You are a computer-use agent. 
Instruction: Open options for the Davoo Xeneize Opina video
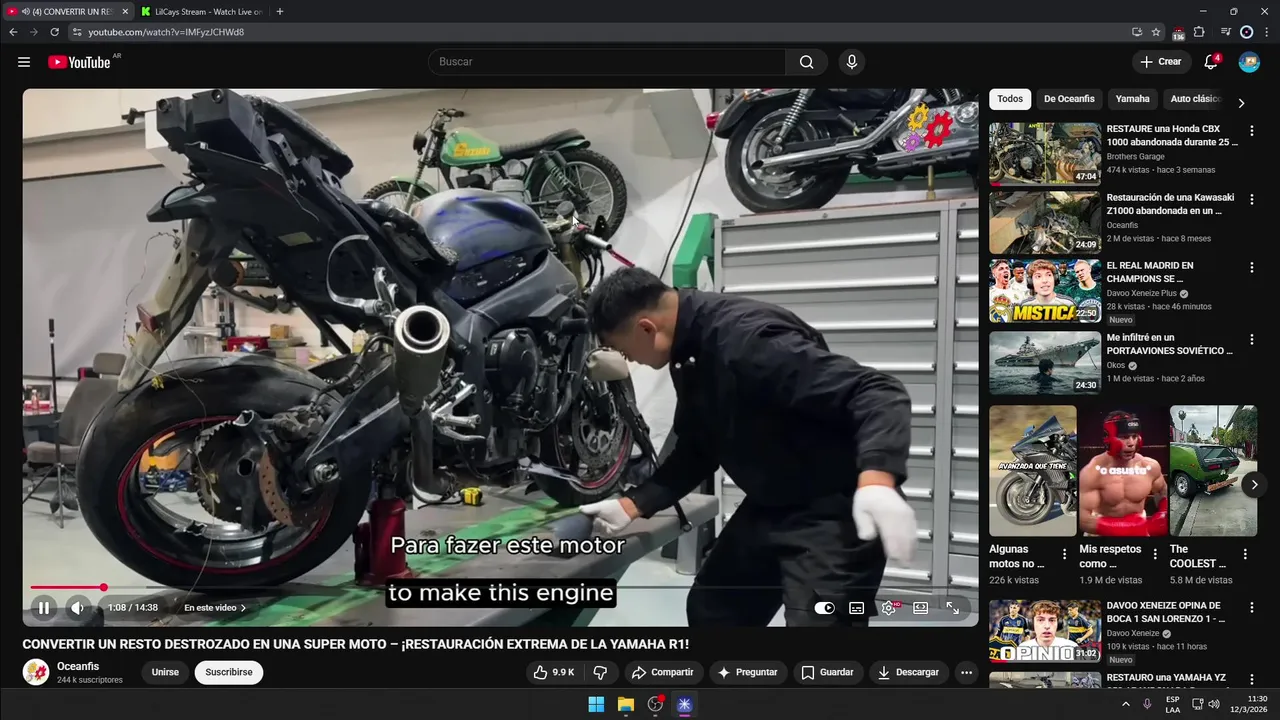coord(1251,607)
